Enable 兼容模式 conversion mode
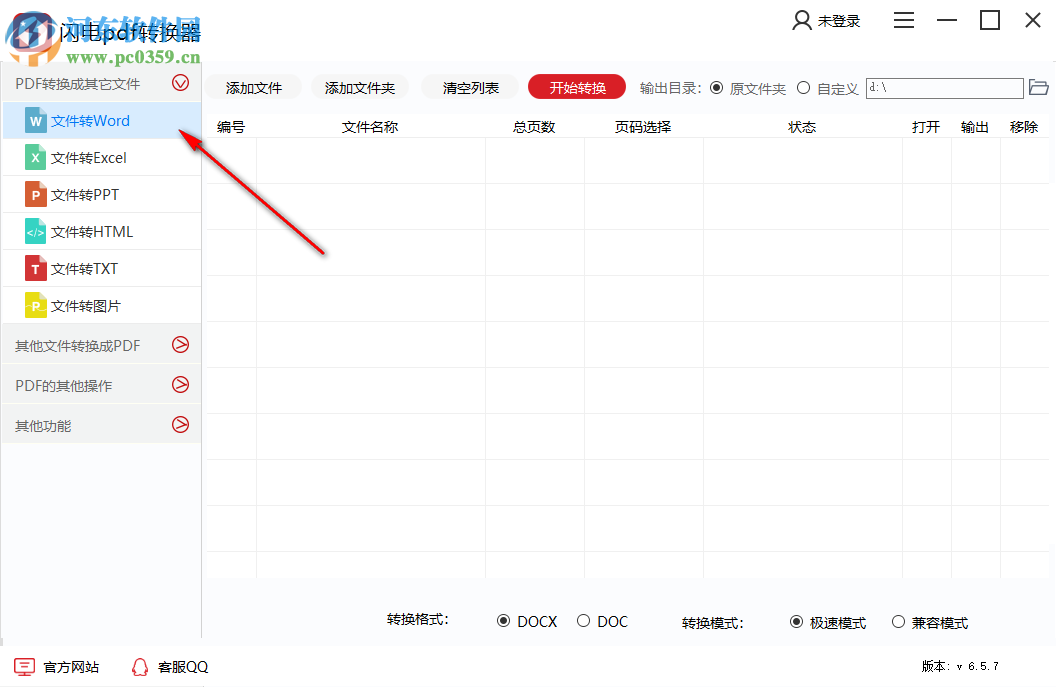Image resolution: width=1056 pixels, height=687 pixels. coord(898,621)
